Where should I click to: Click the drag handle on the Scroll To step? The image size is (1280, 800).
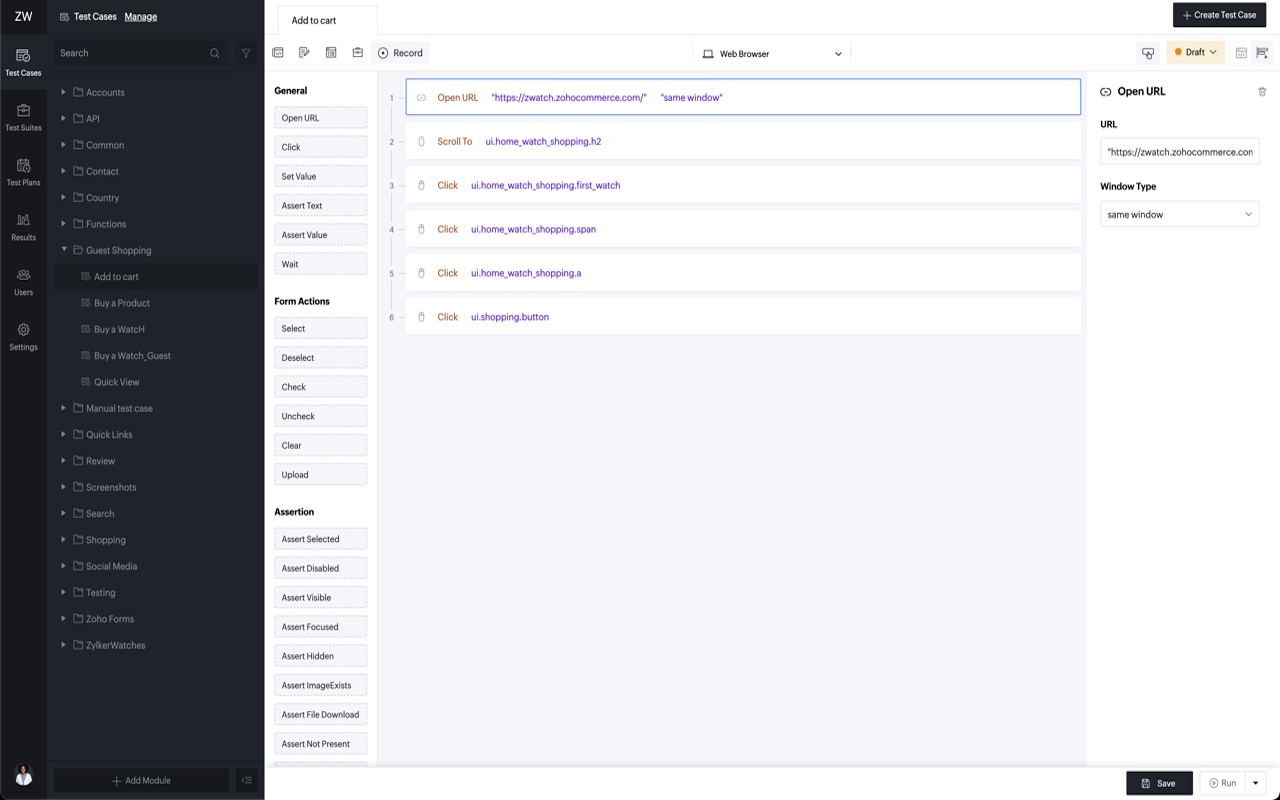click(421, 141)
